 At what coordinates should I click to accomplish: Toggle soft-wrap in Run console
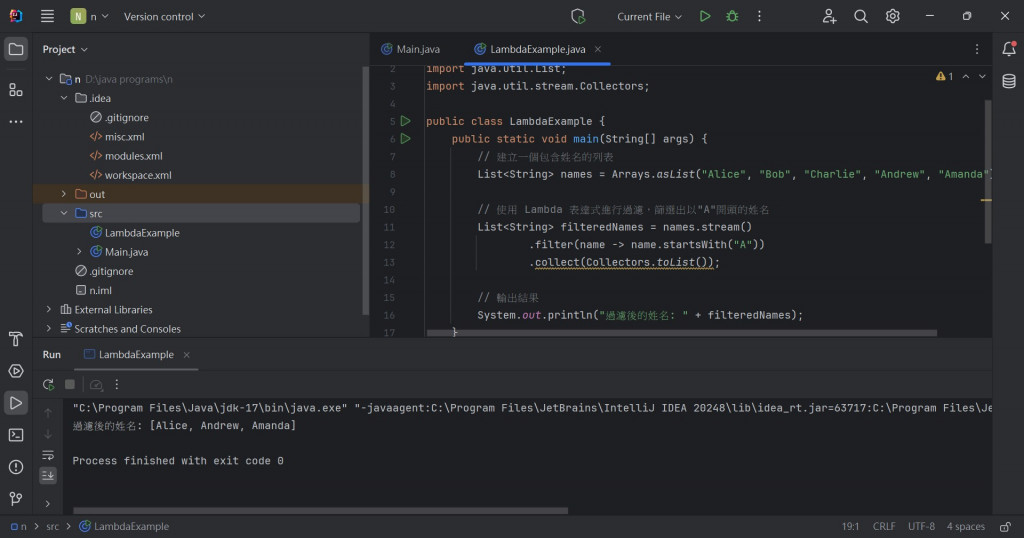[48, 455]
